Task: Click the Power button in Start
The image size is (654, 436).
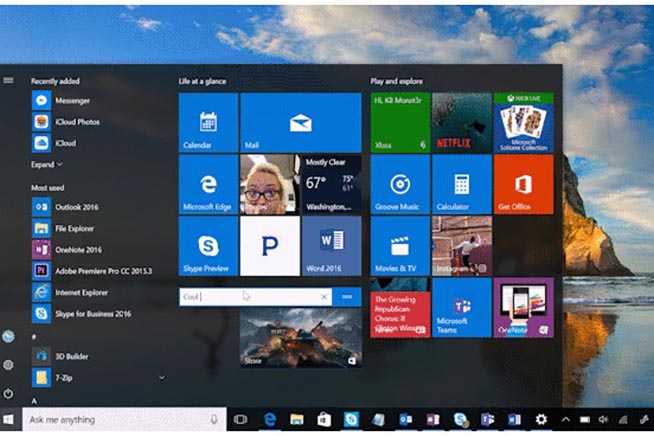Action: 8,393
